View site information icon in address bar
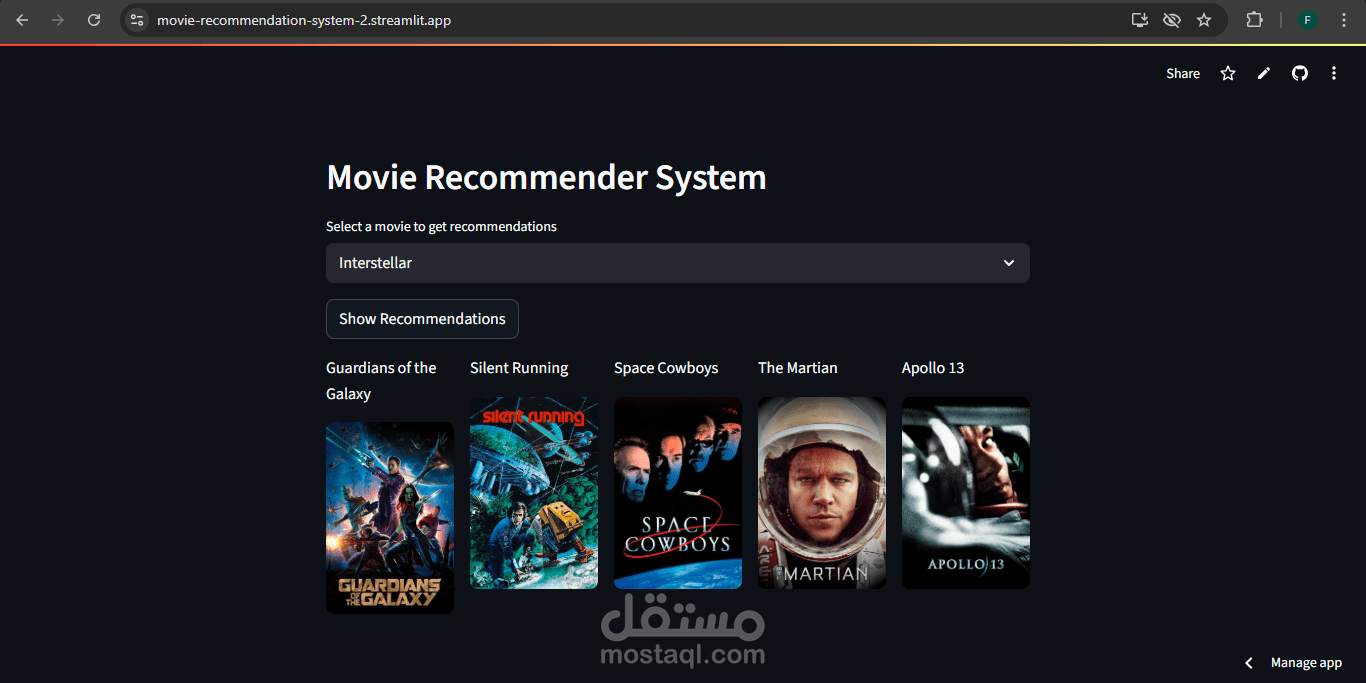Image resolution: width=1366 pixels, height=683 pixels. point(138,20)
